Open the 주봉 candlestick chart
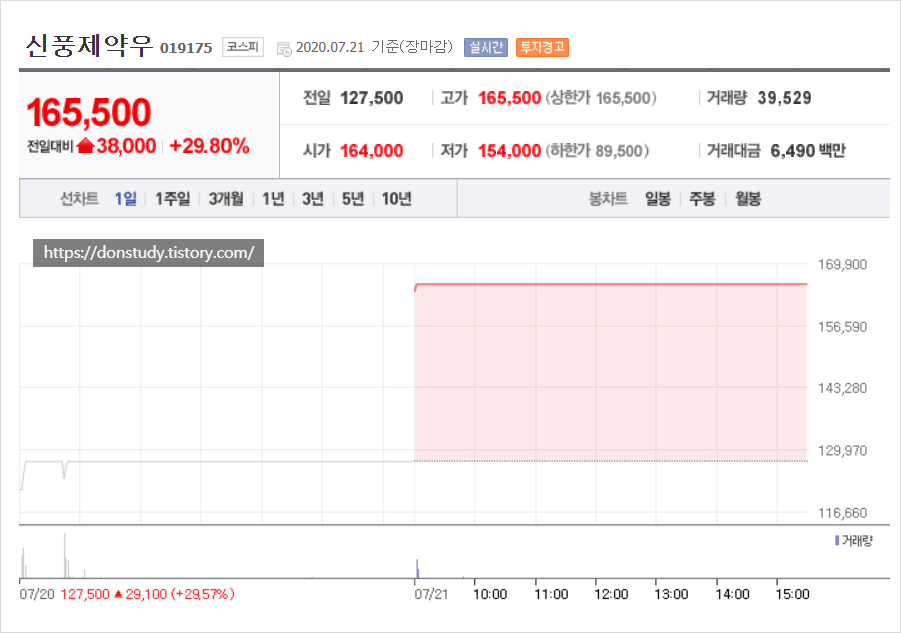 tap(702, 199)
